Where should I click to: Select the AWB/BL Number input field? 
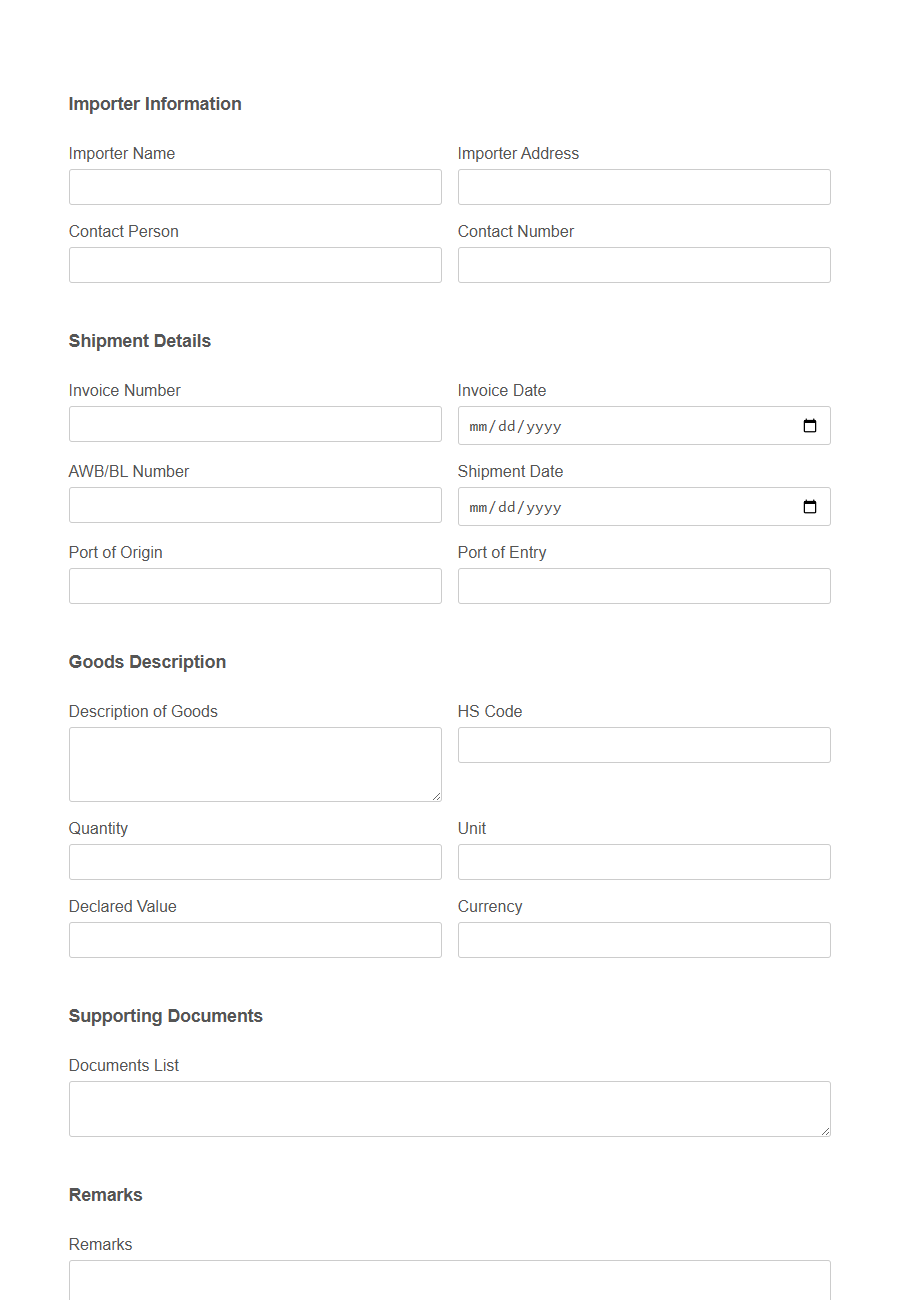(255, 505)
